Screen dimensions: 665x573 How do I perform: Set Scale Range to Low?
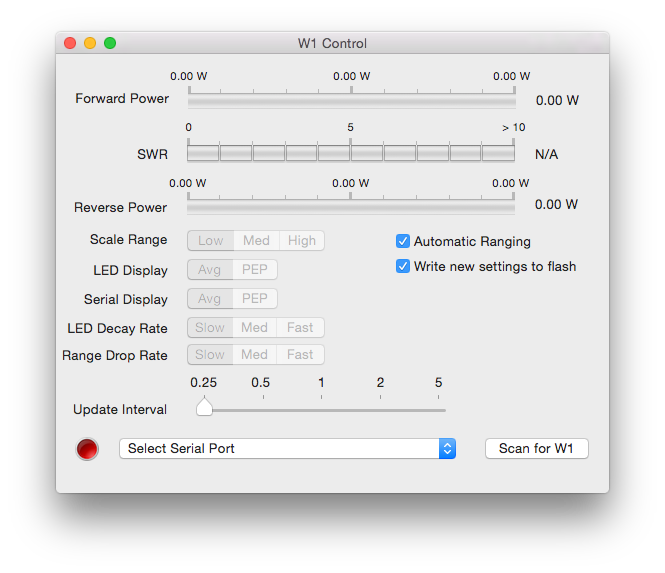coord(211,240)
